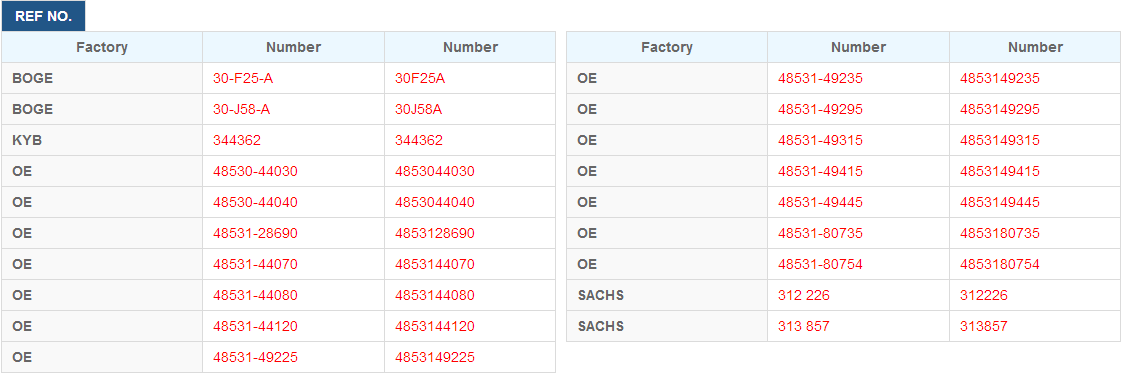Open the 4853044040 reference link
This screenshot has height=377, width=1124.
tap(434, 202)
